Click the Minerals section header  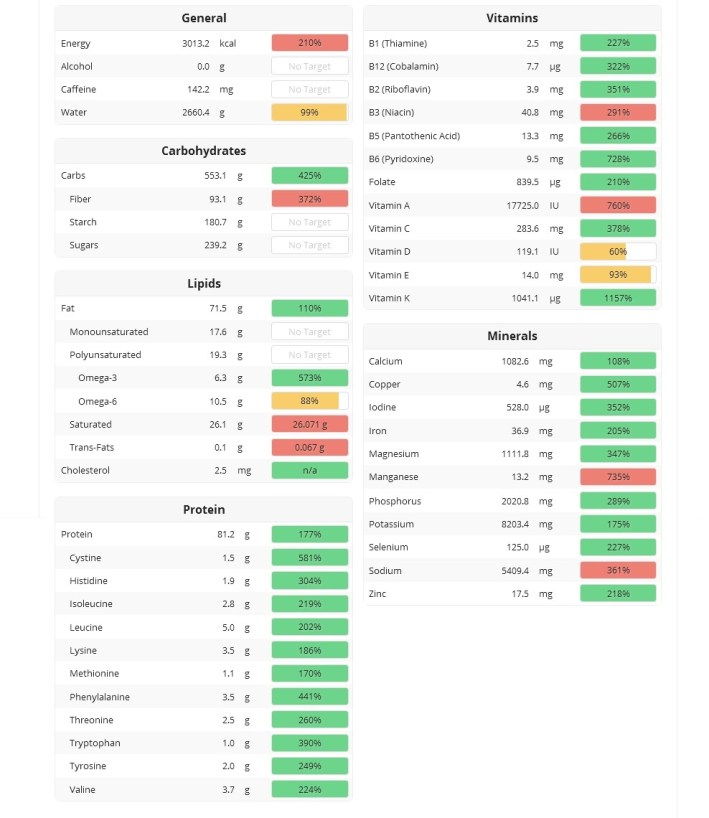512,336
